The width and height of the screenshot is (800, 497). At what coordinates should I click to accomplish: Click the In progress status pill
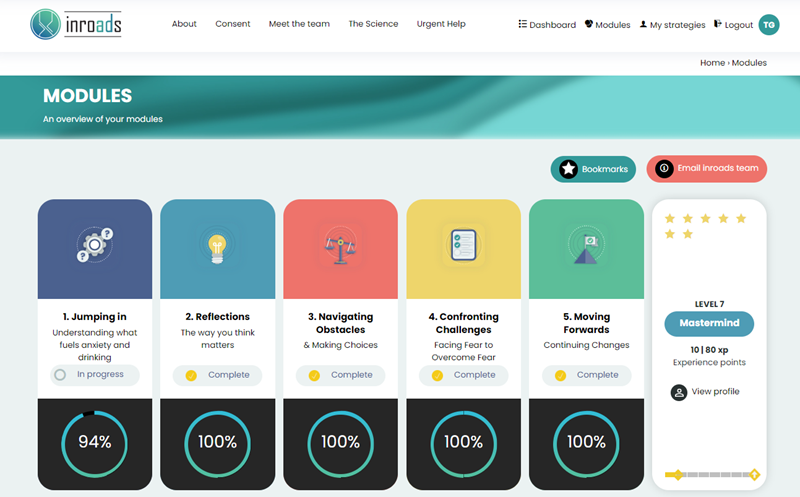pos(95,375)
